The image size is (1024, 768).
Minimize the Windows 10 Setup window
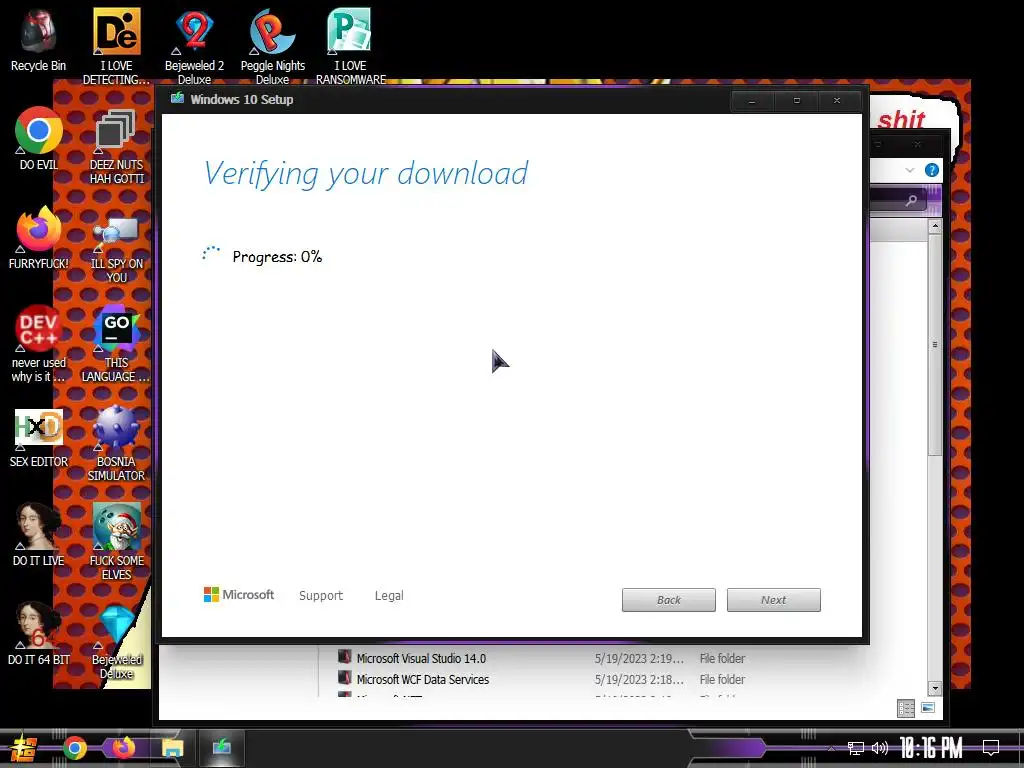[752, 101]
